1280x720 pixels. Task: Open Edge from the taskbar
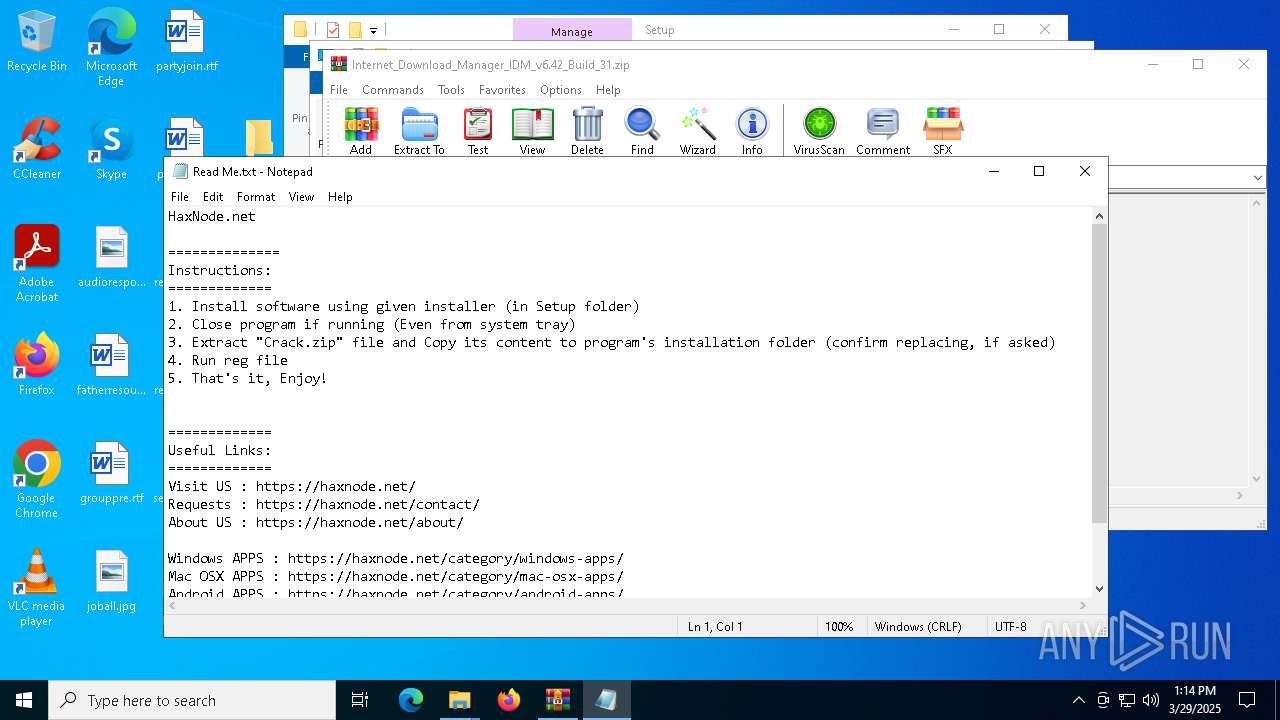pyautogui.click(x=411, y=700)
